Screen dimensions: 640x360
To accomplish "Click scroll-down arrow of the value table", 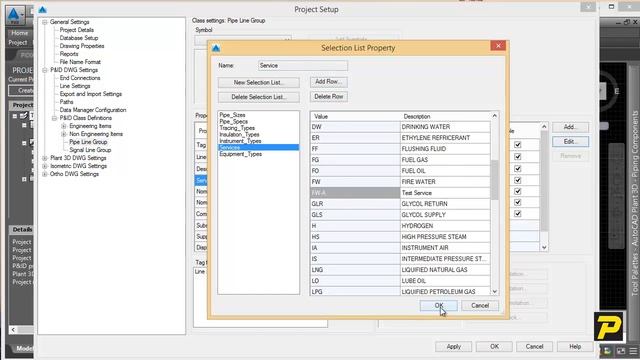I will pos(495,291).
